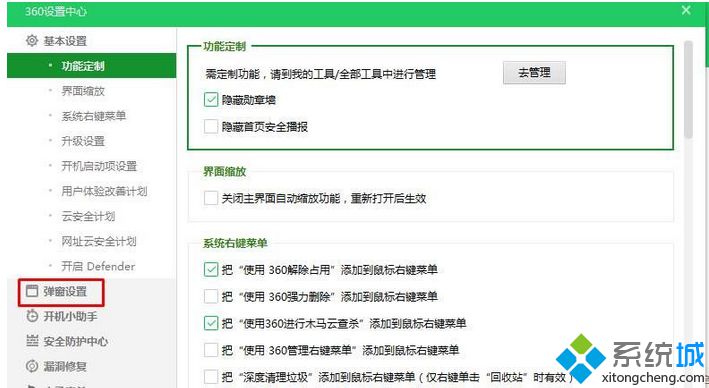Click the 安全防护中心 icon
This screenshot has width=709, height=388.
(32, 341)
